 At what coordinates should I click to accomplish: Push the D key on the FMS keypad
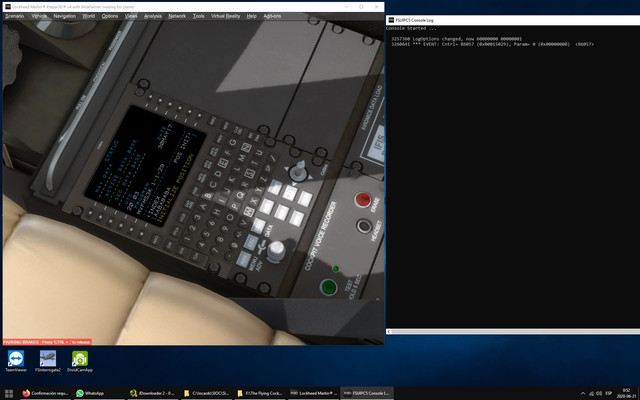pyautogui.click(x=218, y=173)
